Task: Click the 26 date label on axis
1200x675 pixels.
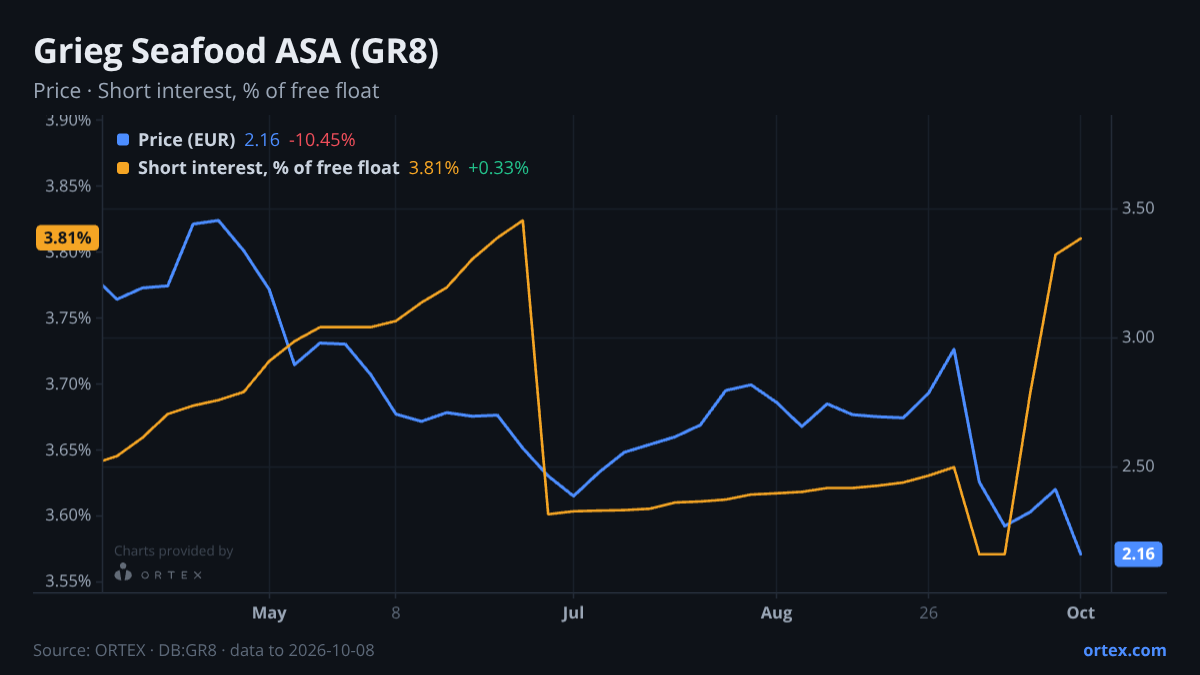Action: coord(929,613)
